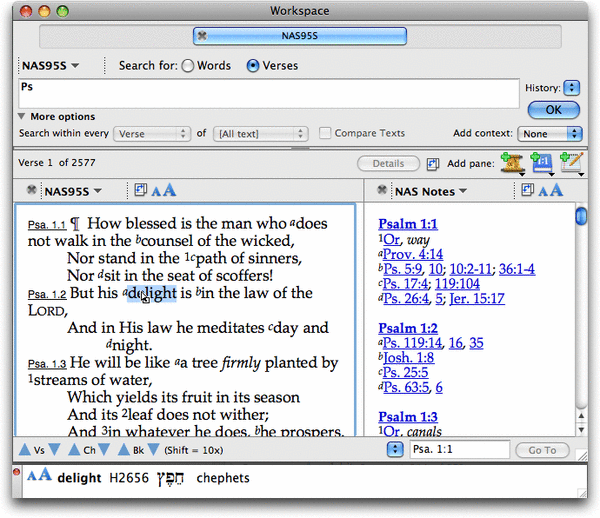The width and height of the screenshot is (600, 518).
Task: Click the last Add pane icon
Action: [x=572, y=164]
